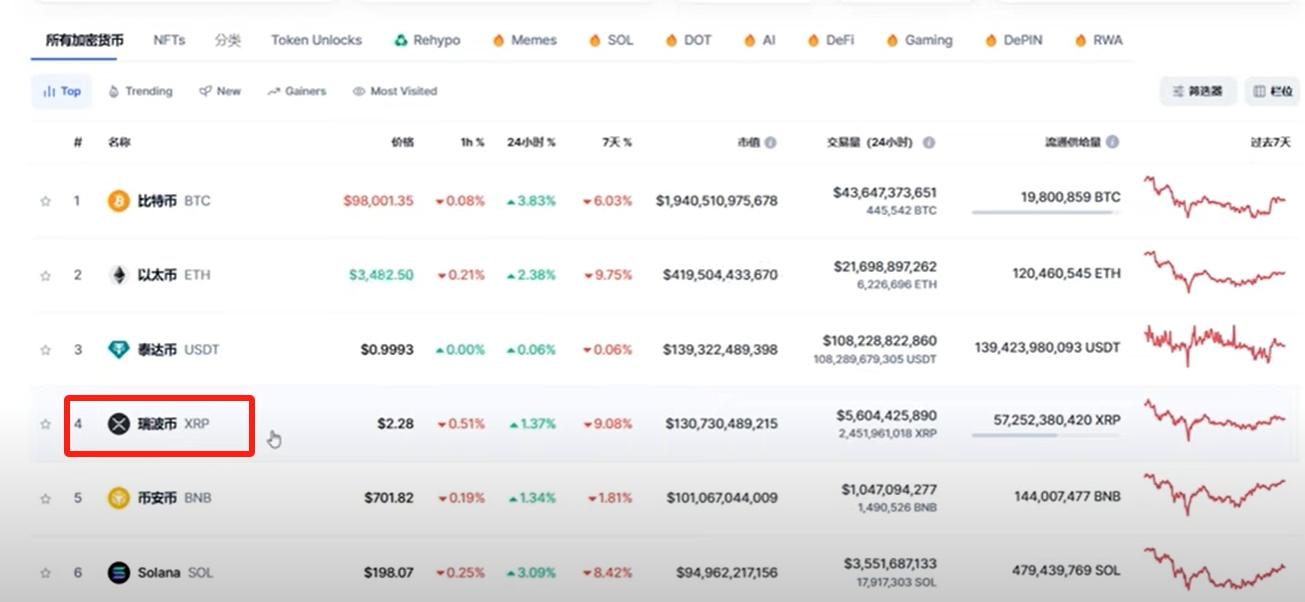Star the BNB row

pos(45,498)
